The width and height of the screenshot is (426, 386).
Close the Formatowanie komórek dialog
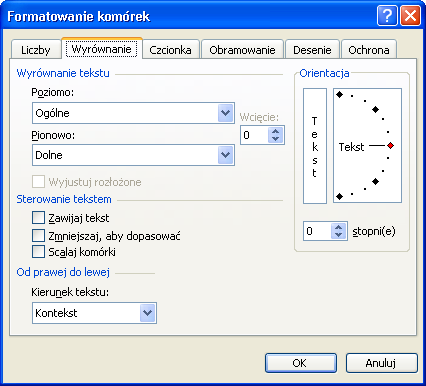[410, 15]
